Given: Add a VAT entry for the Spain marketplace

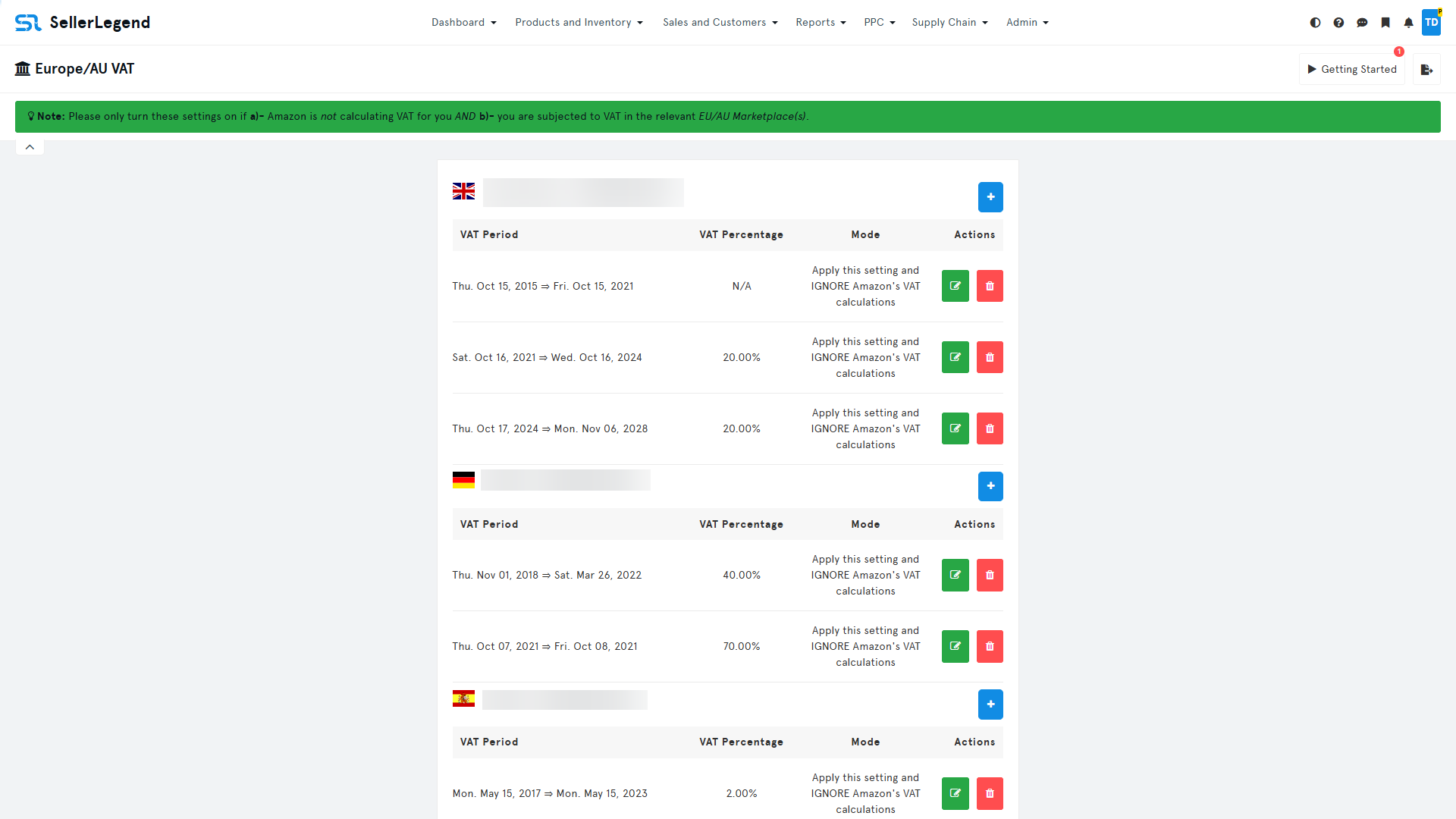Looking at the screenshot, I should (990, 704).
